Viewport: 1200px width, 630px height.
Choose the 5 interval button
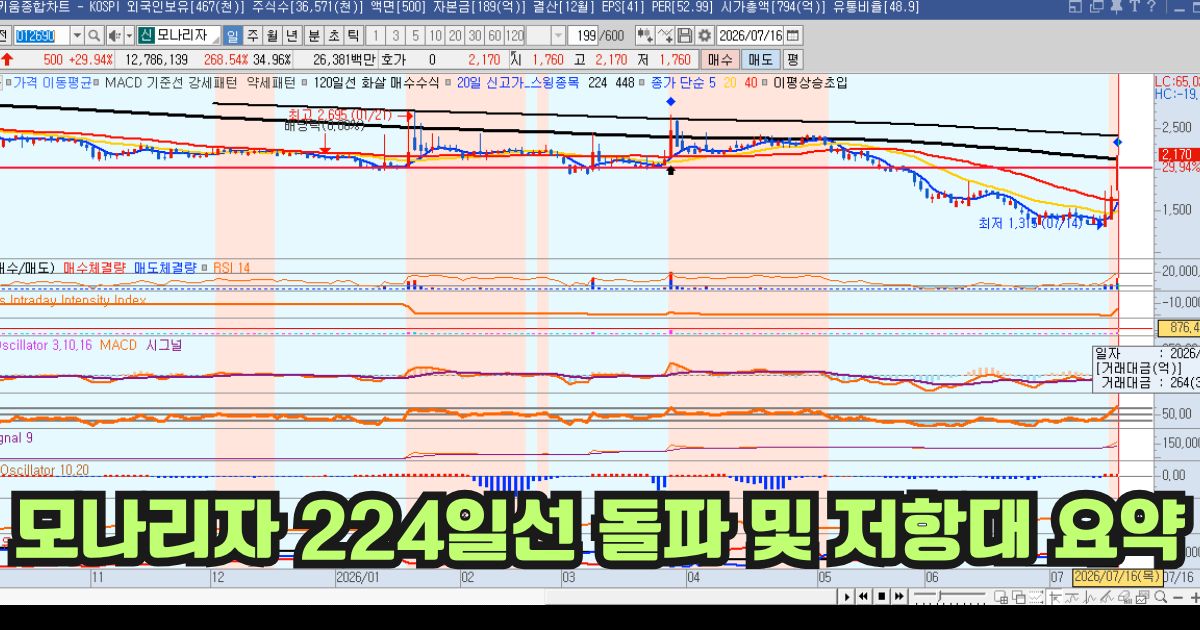(x=415, y=36)
